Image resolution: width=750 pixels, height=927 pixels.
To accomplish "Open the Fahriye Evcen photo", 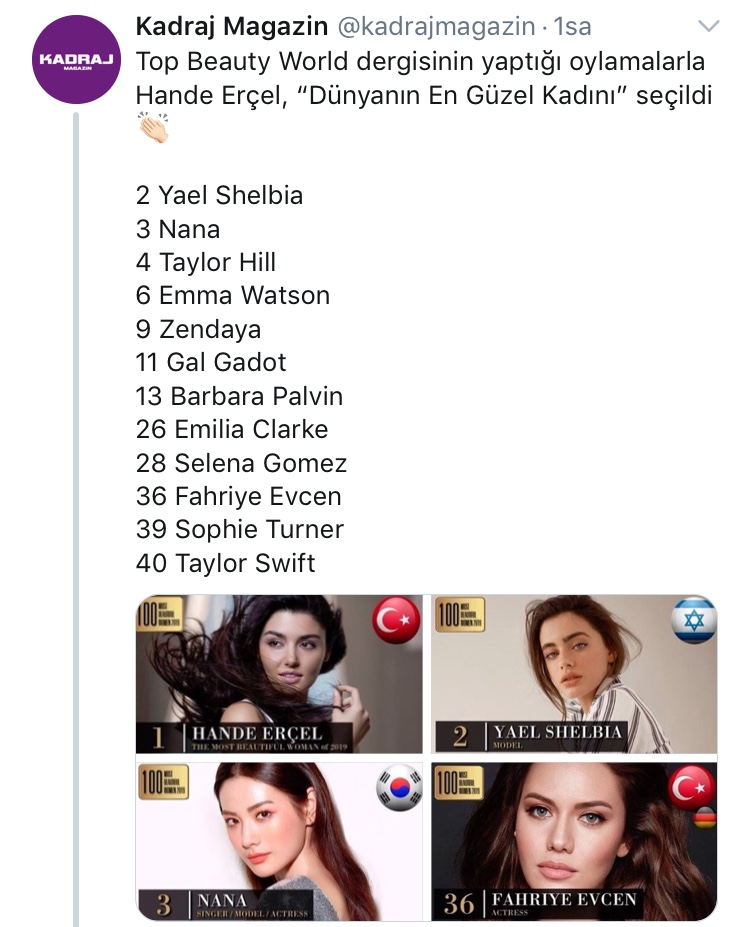I will tap(574, 841).
